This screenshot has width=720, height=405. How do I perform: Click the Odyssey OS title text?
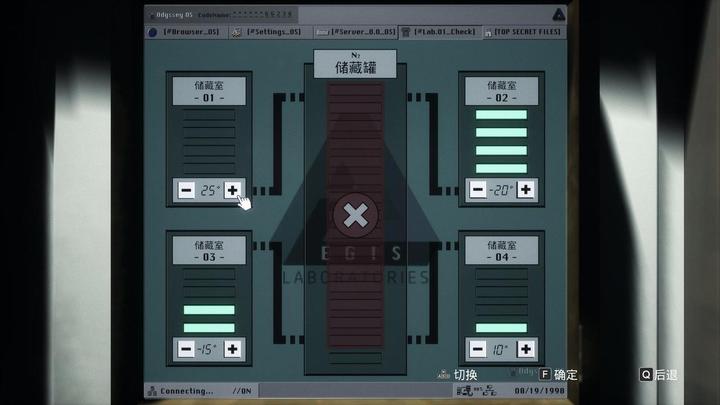tap(174, 15)
